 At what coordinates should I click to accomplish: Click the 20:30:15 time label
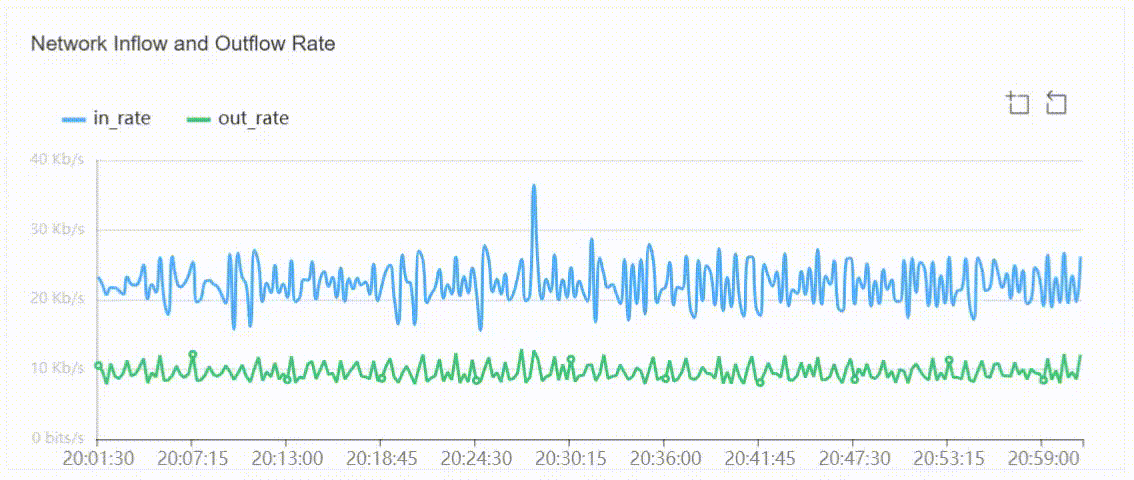569,459
